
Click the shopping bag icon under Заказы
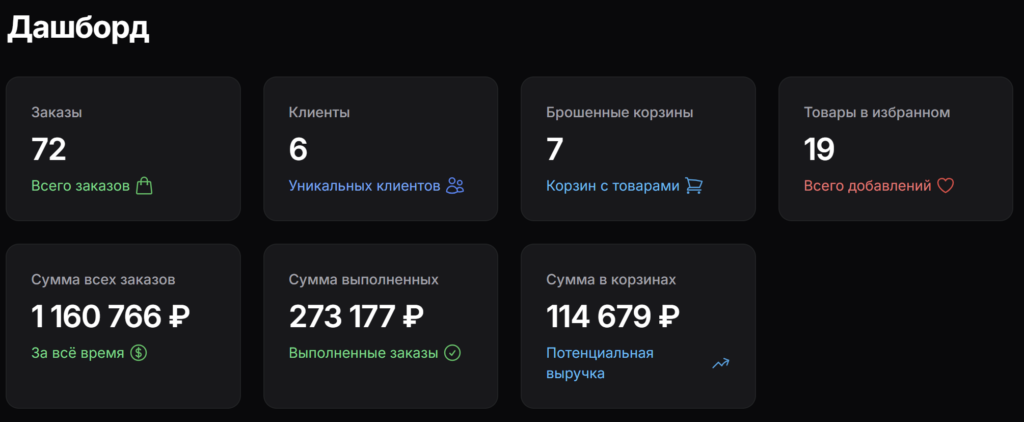(145, 185)
